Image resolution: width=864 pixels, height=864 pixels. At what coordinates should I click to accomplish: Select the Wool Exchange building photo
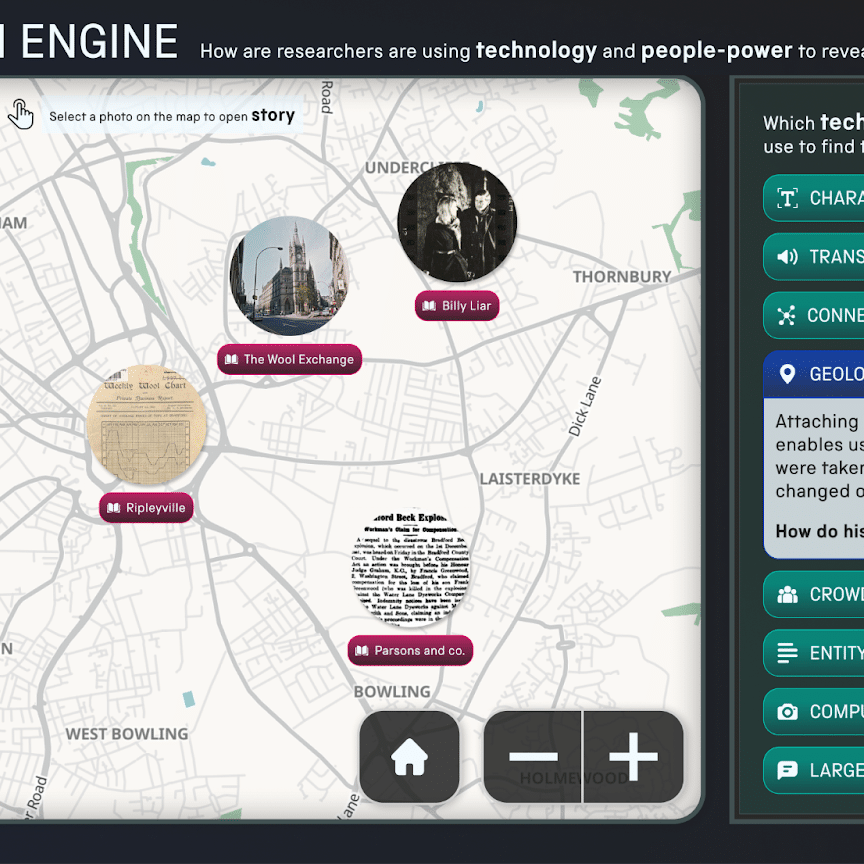pyautogui.click(x=290, y=276)
